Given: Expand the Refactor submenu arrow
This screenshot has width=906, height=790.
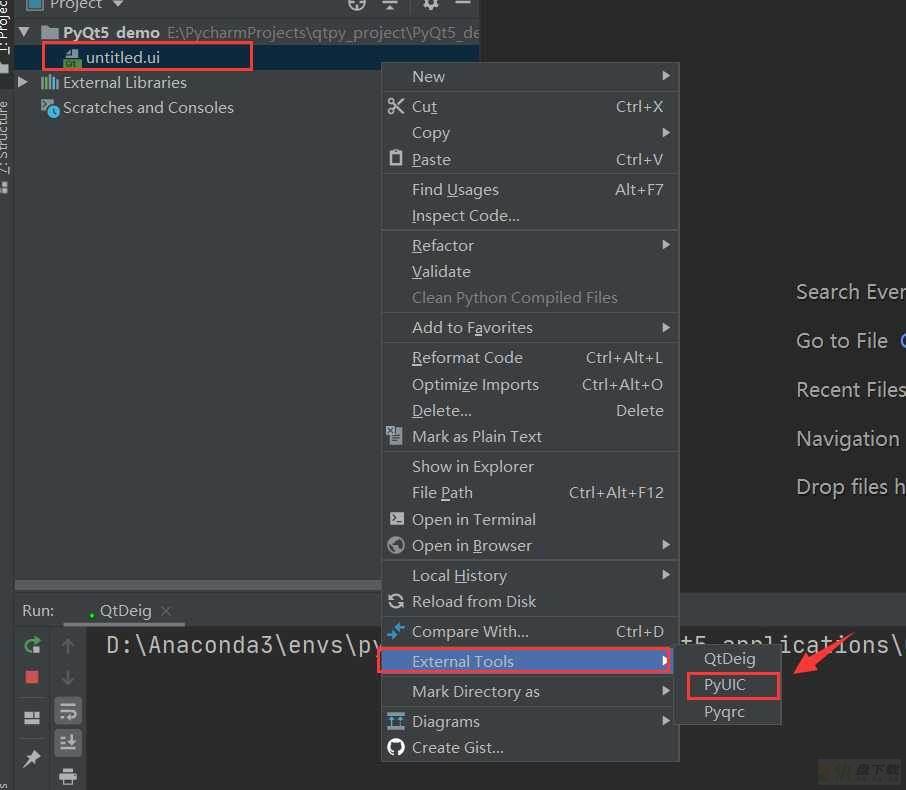Looking at the screenshot, I should pos(666,245).
